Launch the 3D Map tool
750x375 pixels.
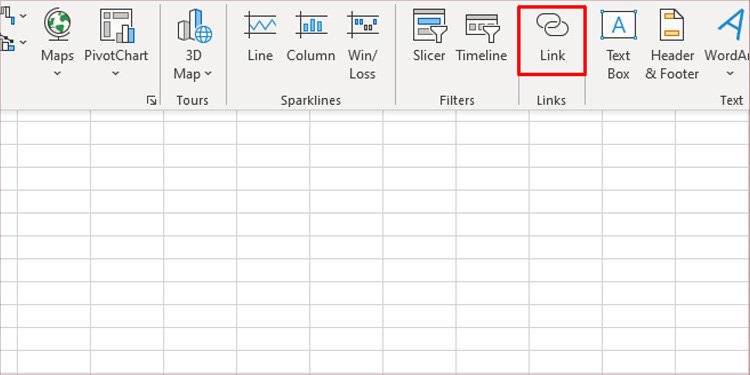coord(193,45)
